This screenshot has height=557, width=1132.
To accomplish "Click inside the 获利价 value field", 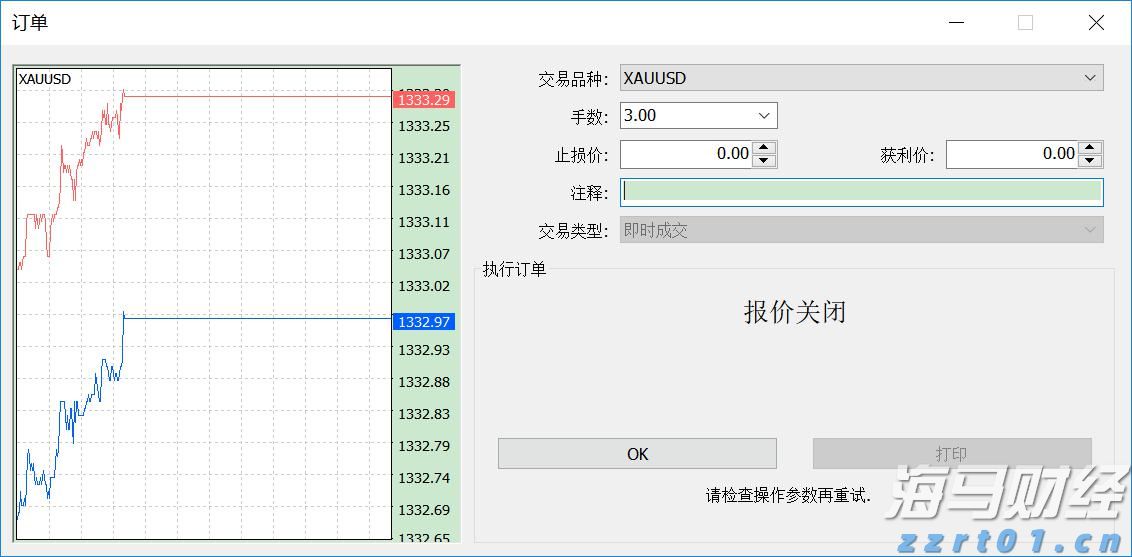I will point(1012,154).
